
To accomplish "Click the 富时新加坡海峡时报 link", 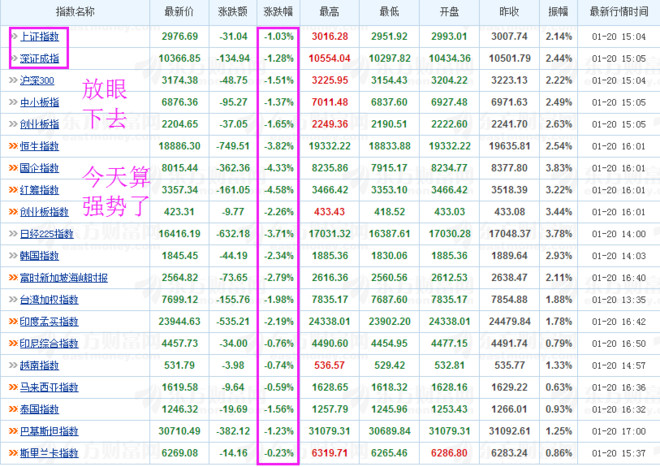I will click(64, 278).
